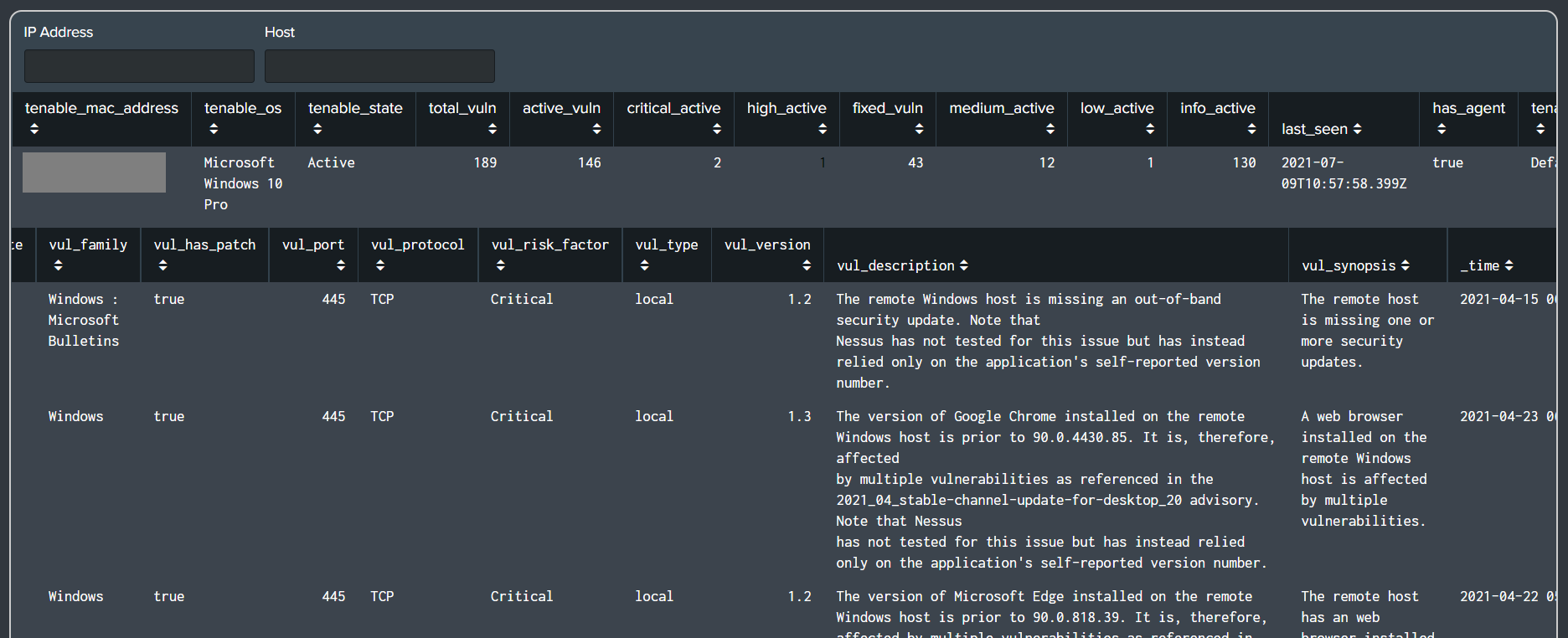Sort by tenable_mac_address column arrows
The image size is (1568, 638).
pos(34,129)
